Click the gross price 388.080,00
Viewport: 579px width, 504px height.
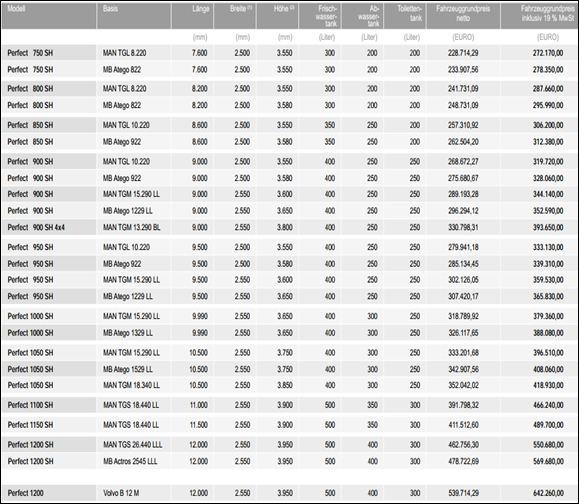click(x=548, y=333)
